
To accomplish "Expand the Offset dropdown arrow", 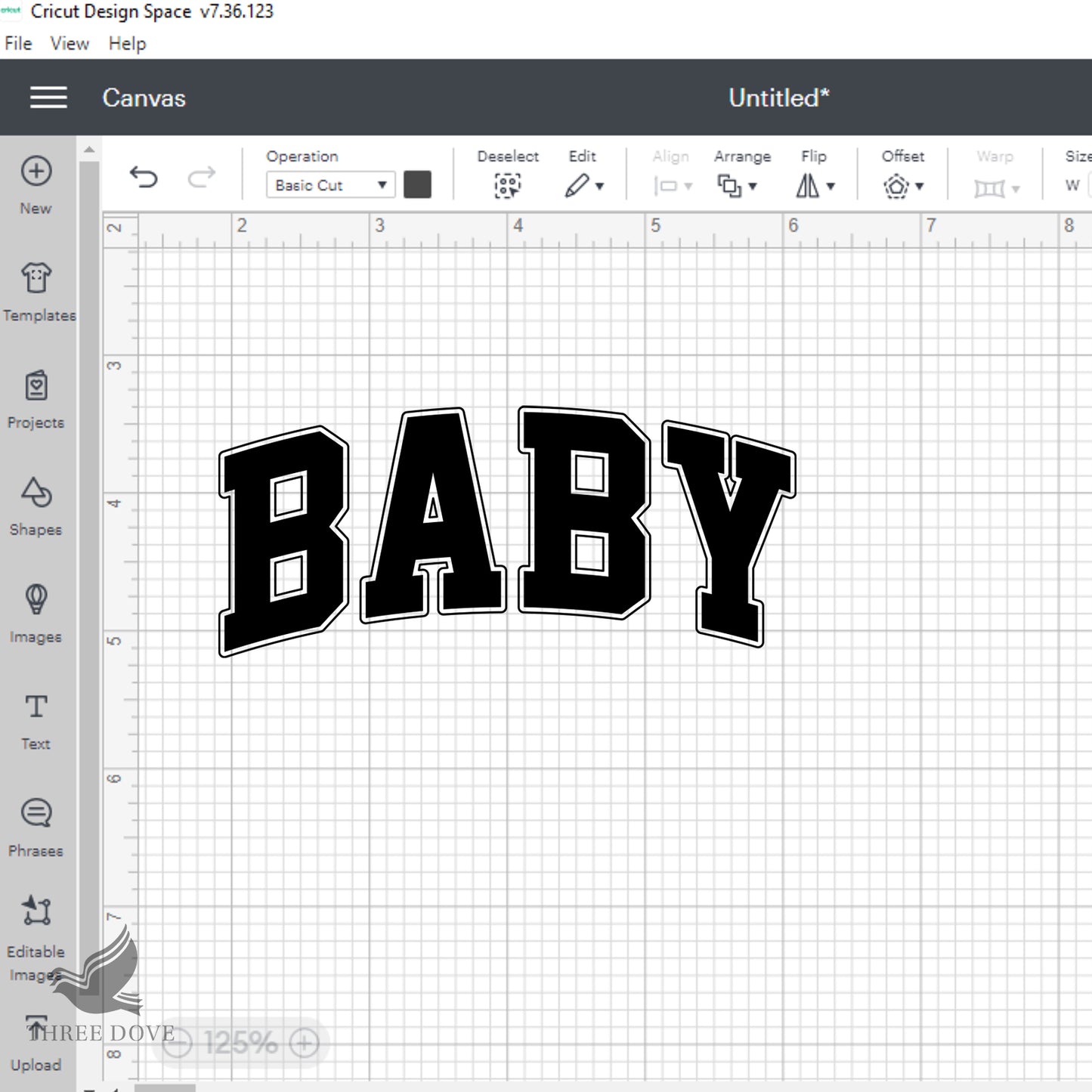I will point(920,186).
